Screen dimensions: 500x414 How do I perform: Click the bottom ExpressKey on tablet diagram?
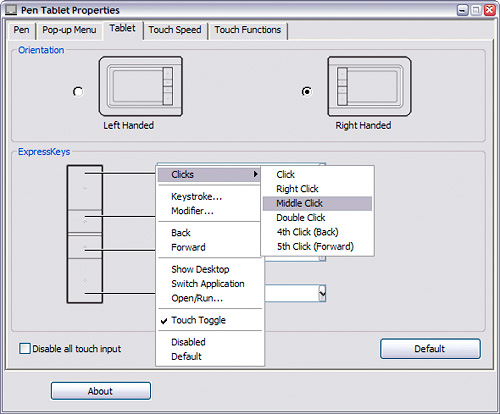[85, 280]
